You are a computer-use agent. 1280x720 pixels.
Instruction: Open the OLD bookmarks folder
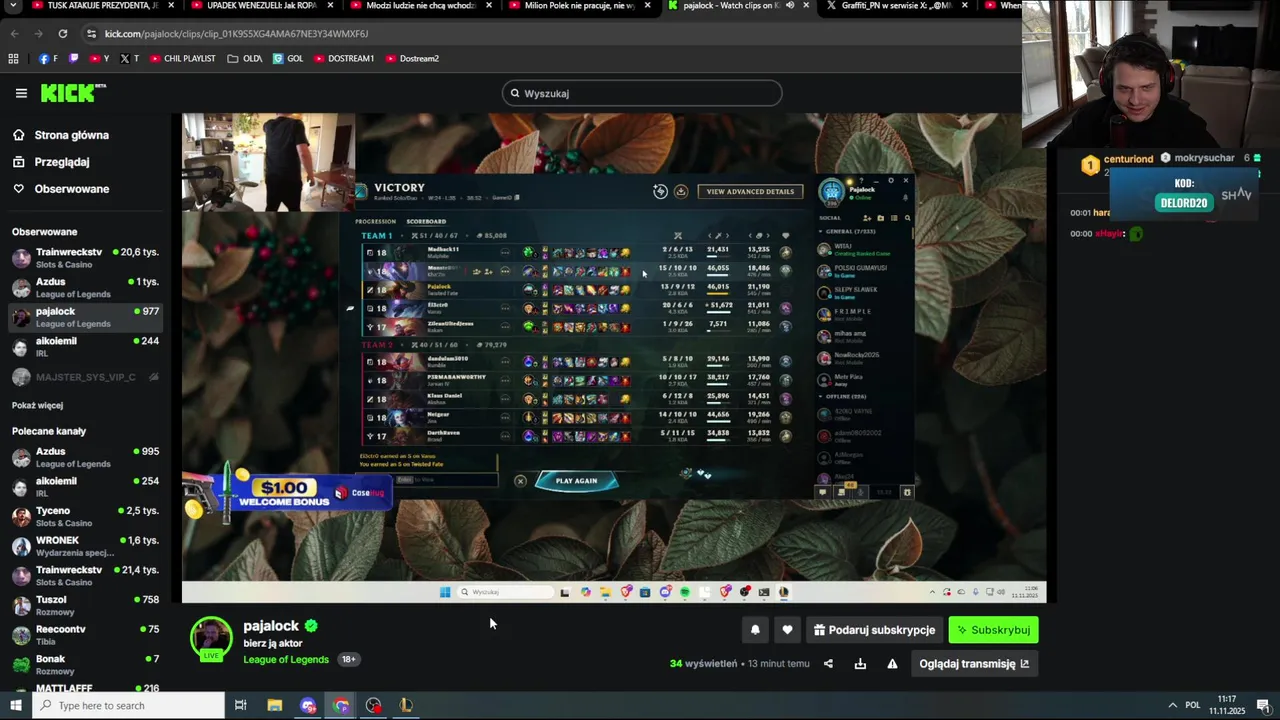[x=245, y=58]
